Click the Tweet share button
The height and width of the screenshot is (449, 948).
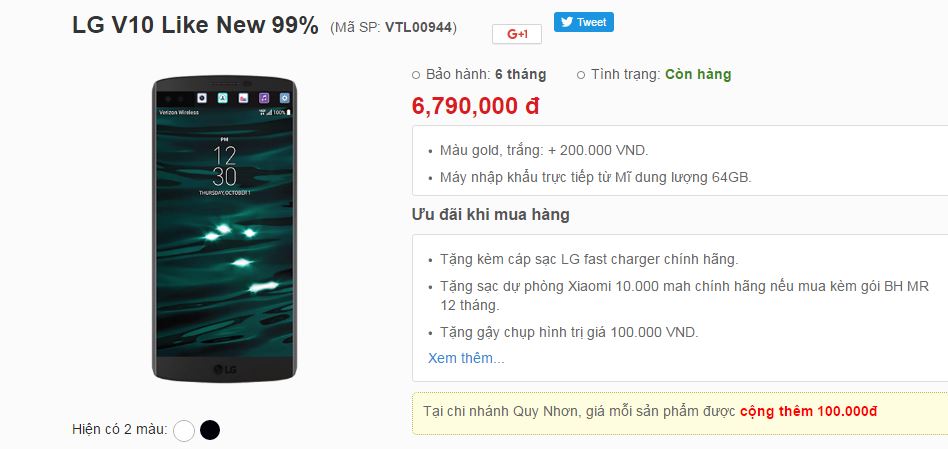[583, 22]
